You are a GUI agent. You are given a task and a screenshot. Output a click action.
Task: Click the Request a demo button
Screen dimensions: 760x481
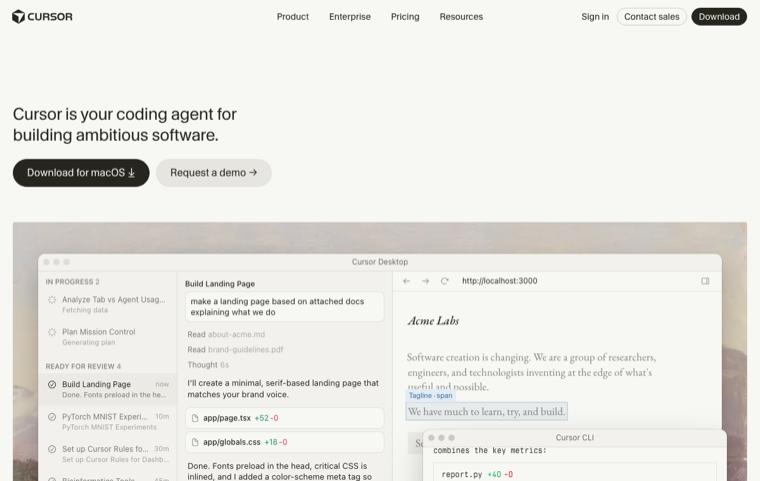[x=213, y=173]
